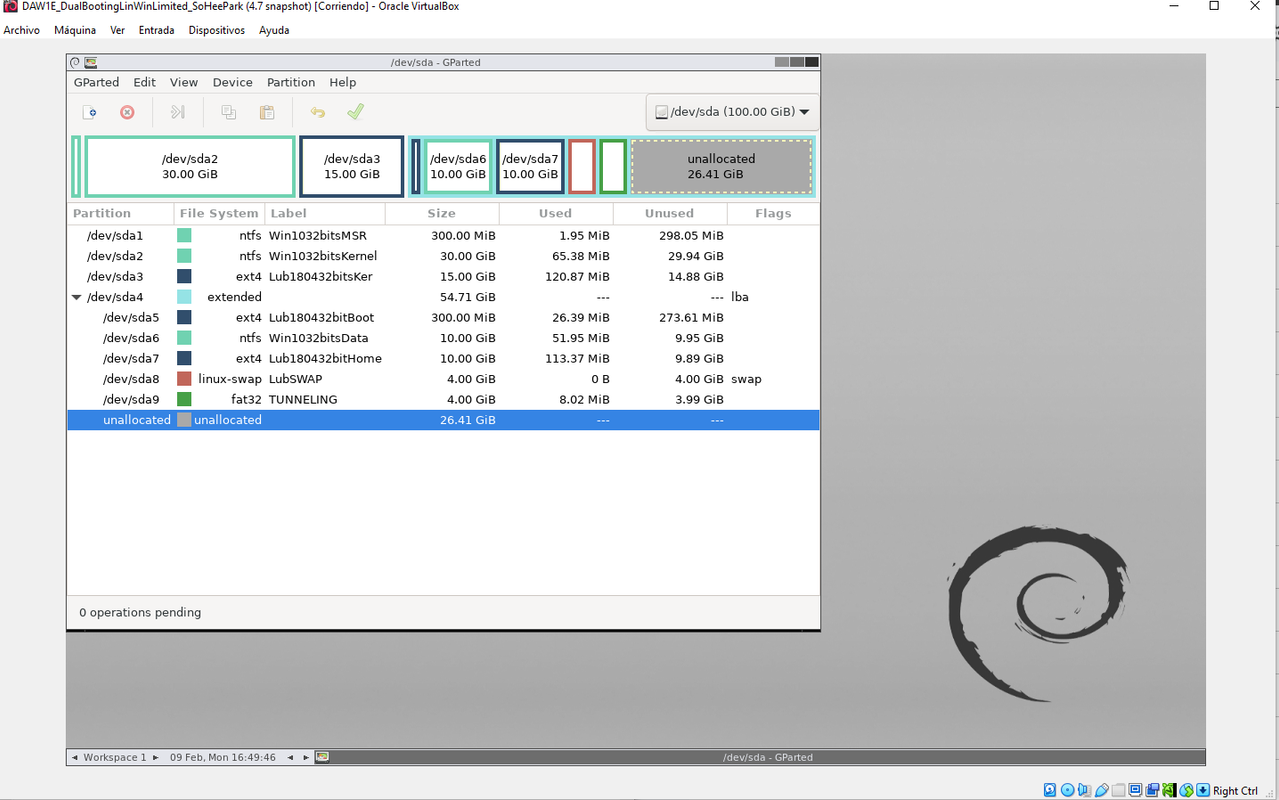This screenshot has height=800, width=1279.
Task: Sort by the Size column header
Action: click(x=442, y=213)
